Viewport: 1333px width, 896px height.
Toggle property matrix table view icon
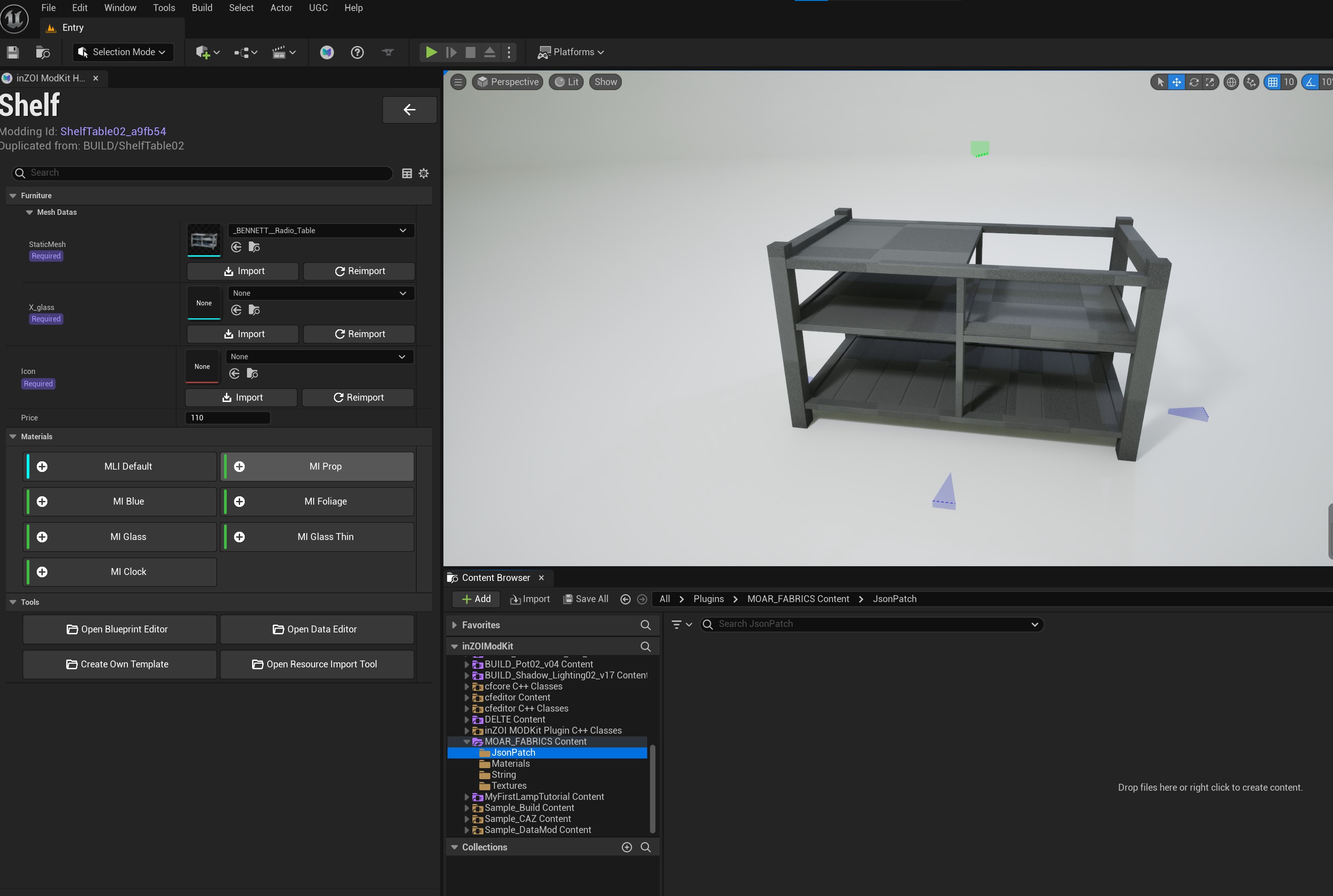pos(407,174)
